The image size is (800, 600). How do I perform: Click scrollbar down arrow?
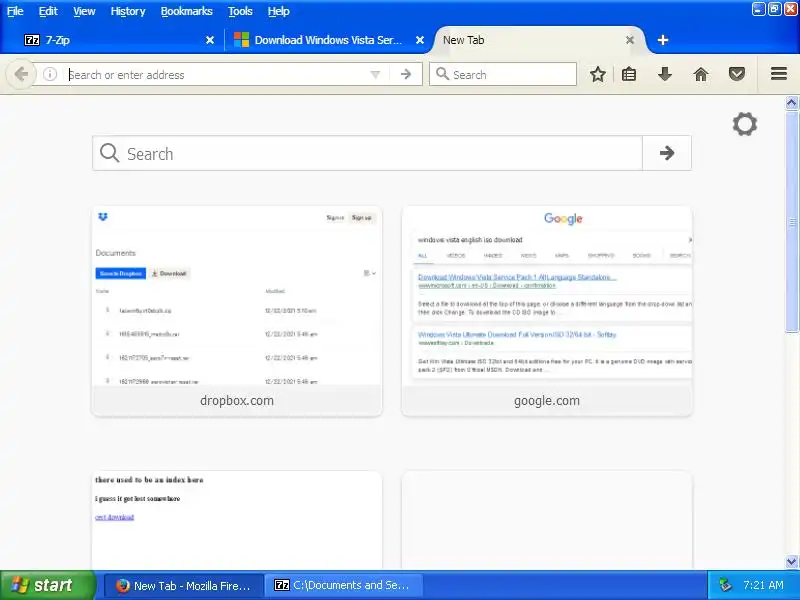pos(792,562)
